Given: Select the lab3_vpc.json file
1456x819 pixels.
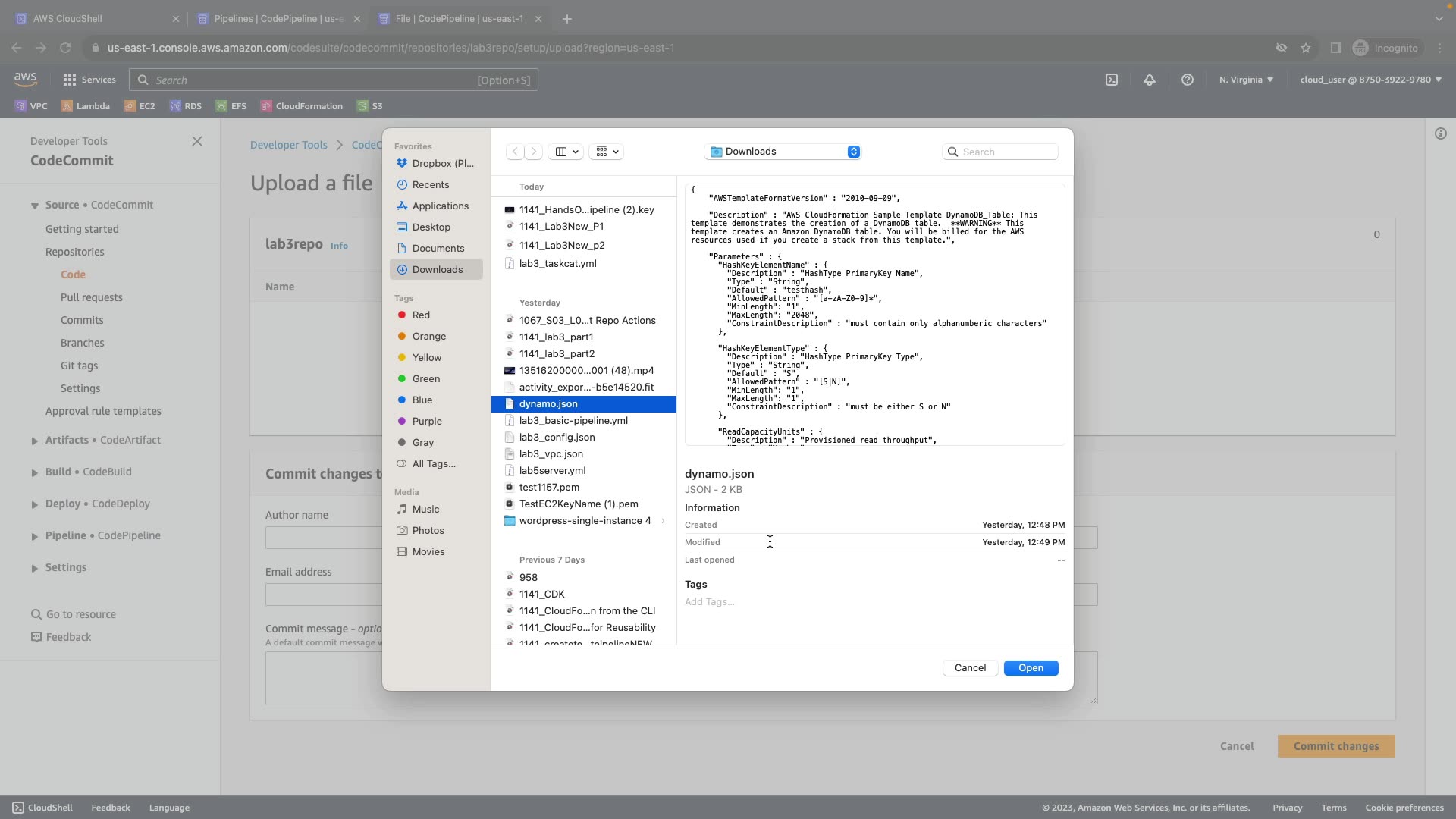Looking at the screenshot, I should click(x=551, y=453).
